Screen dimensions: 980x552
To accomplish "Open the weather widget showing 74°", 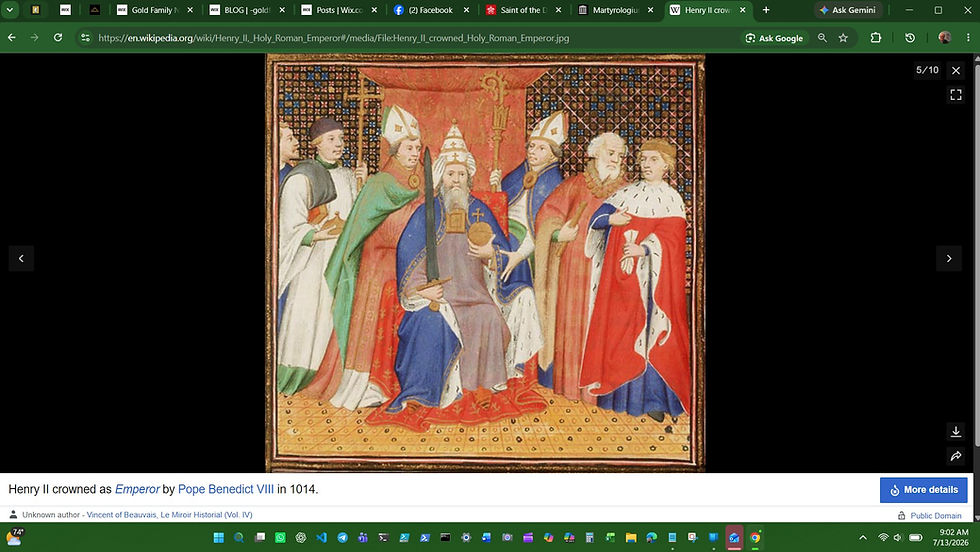I will (x=14, y=536).
